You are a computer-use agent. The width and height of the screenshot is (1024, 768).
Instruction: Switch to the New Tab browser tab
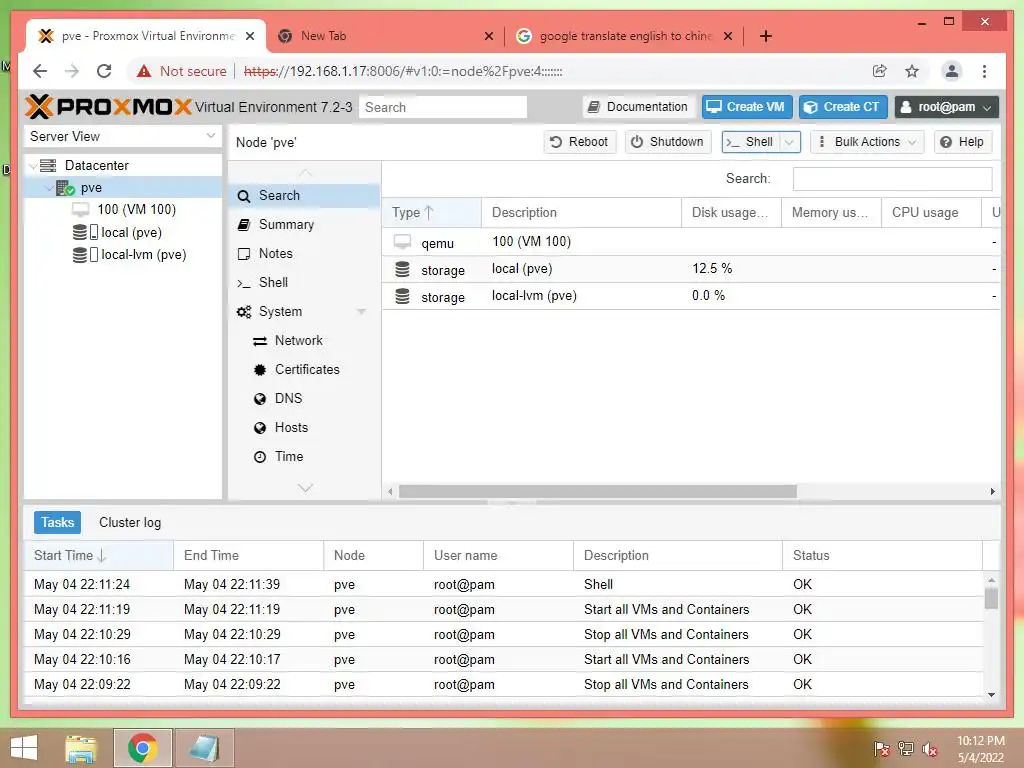coord(385,36)
